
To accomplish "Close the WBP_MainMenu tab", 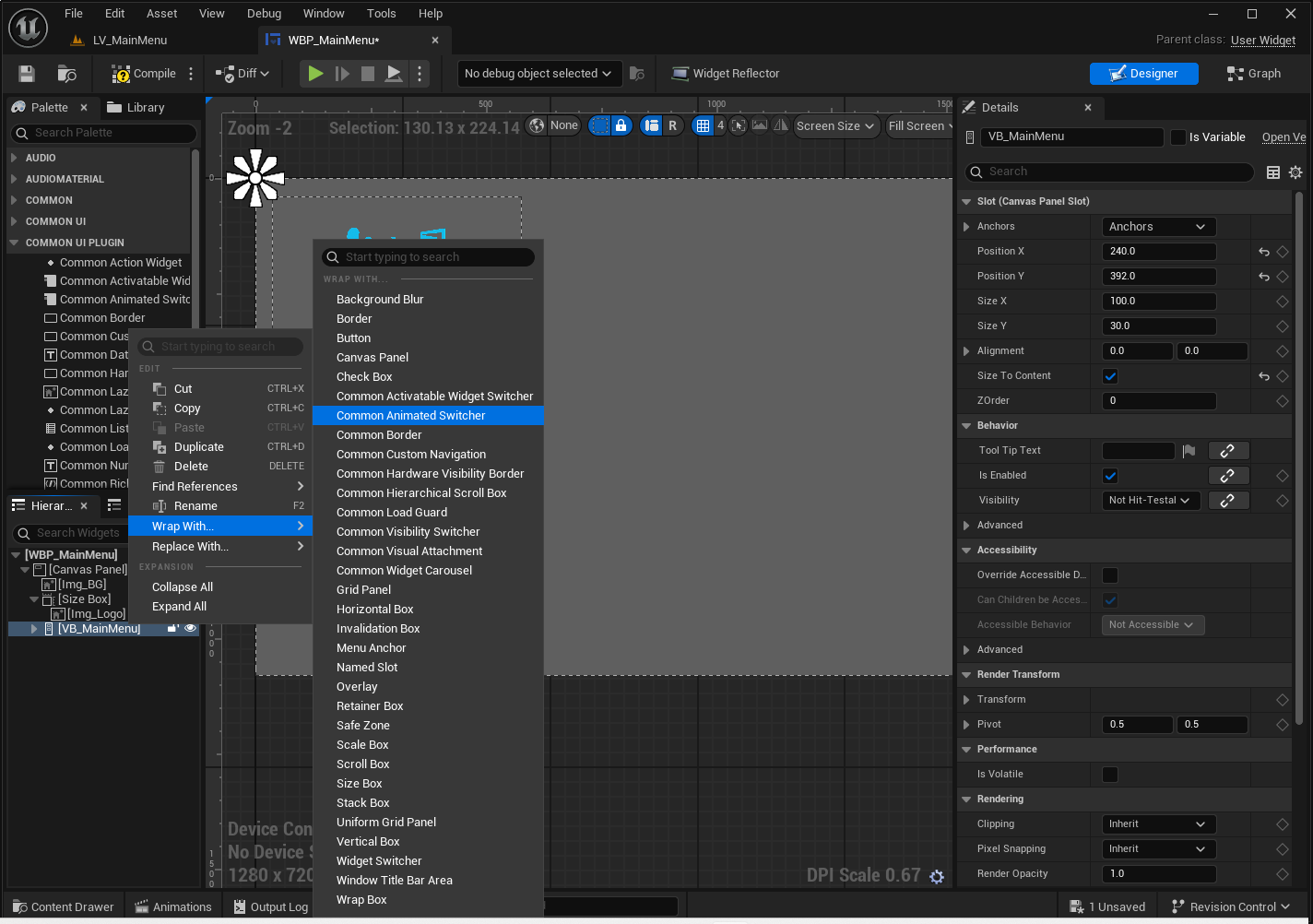I will click(x=435, y=41).
